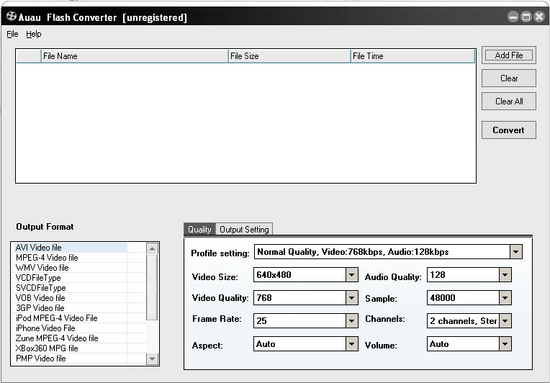
Task: Start conversion with the Convert button
Action: (509, 130)
